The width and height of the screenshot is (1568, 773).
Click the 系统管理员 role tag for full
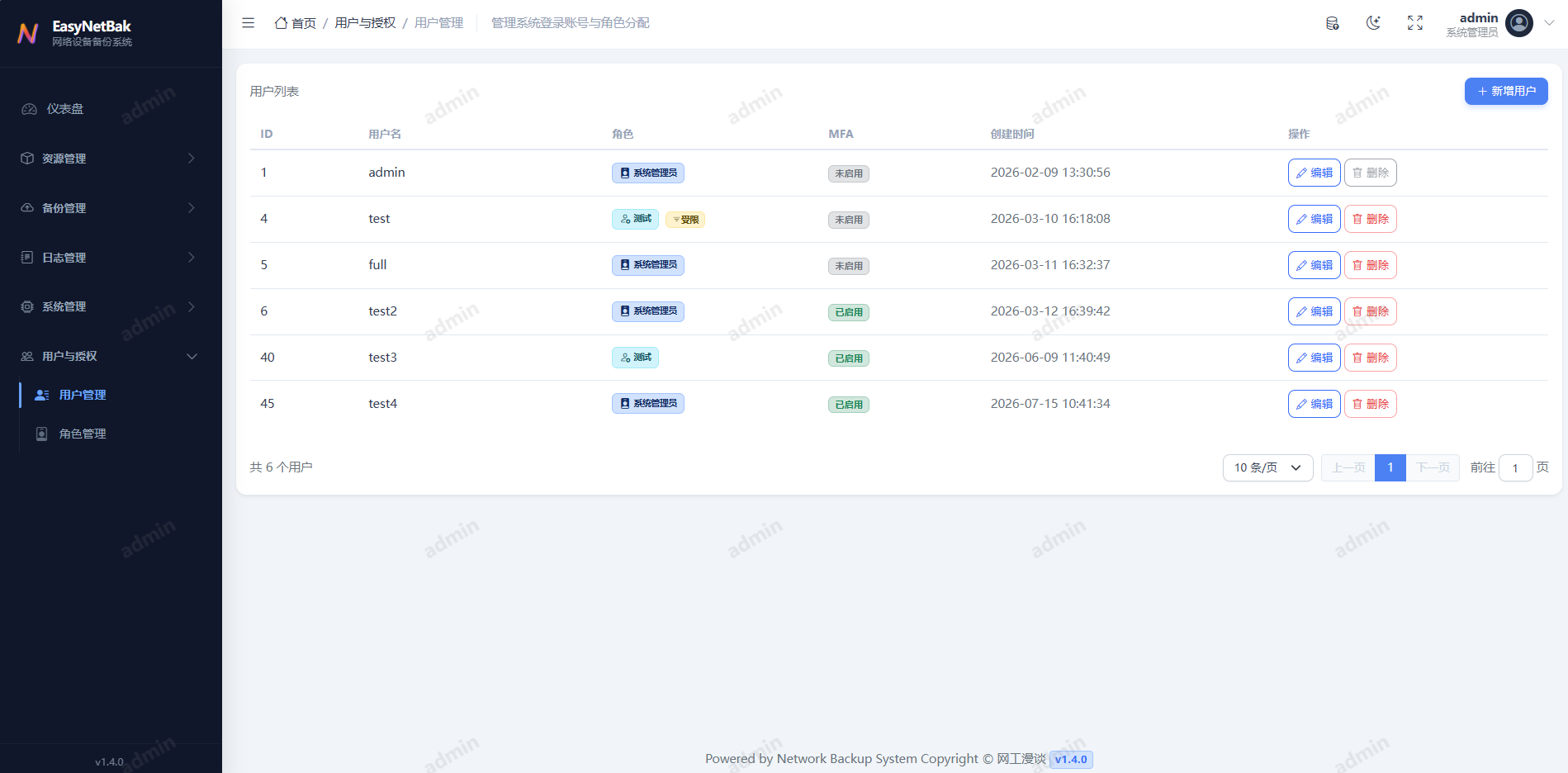coord(648,265)
